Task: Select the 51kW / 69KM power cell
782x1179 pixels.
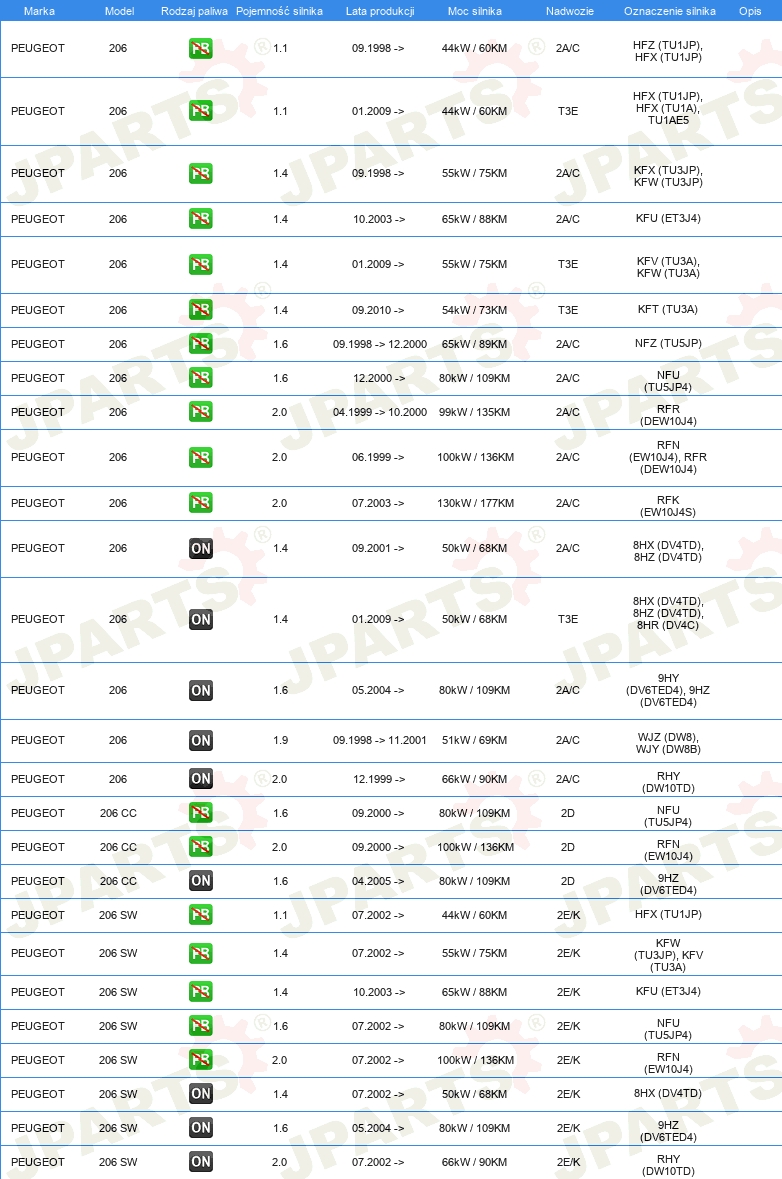Action: [474, 740]
